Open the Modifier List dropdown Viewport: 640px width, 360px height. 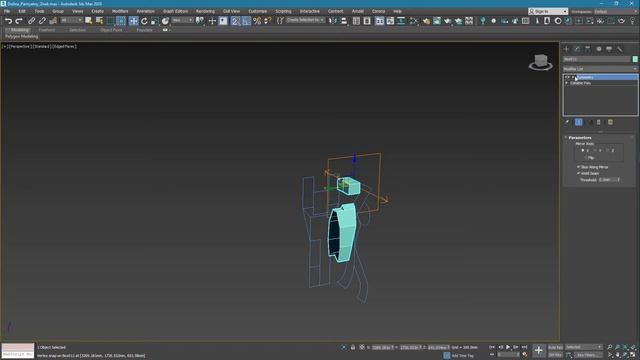click(600, 69)
